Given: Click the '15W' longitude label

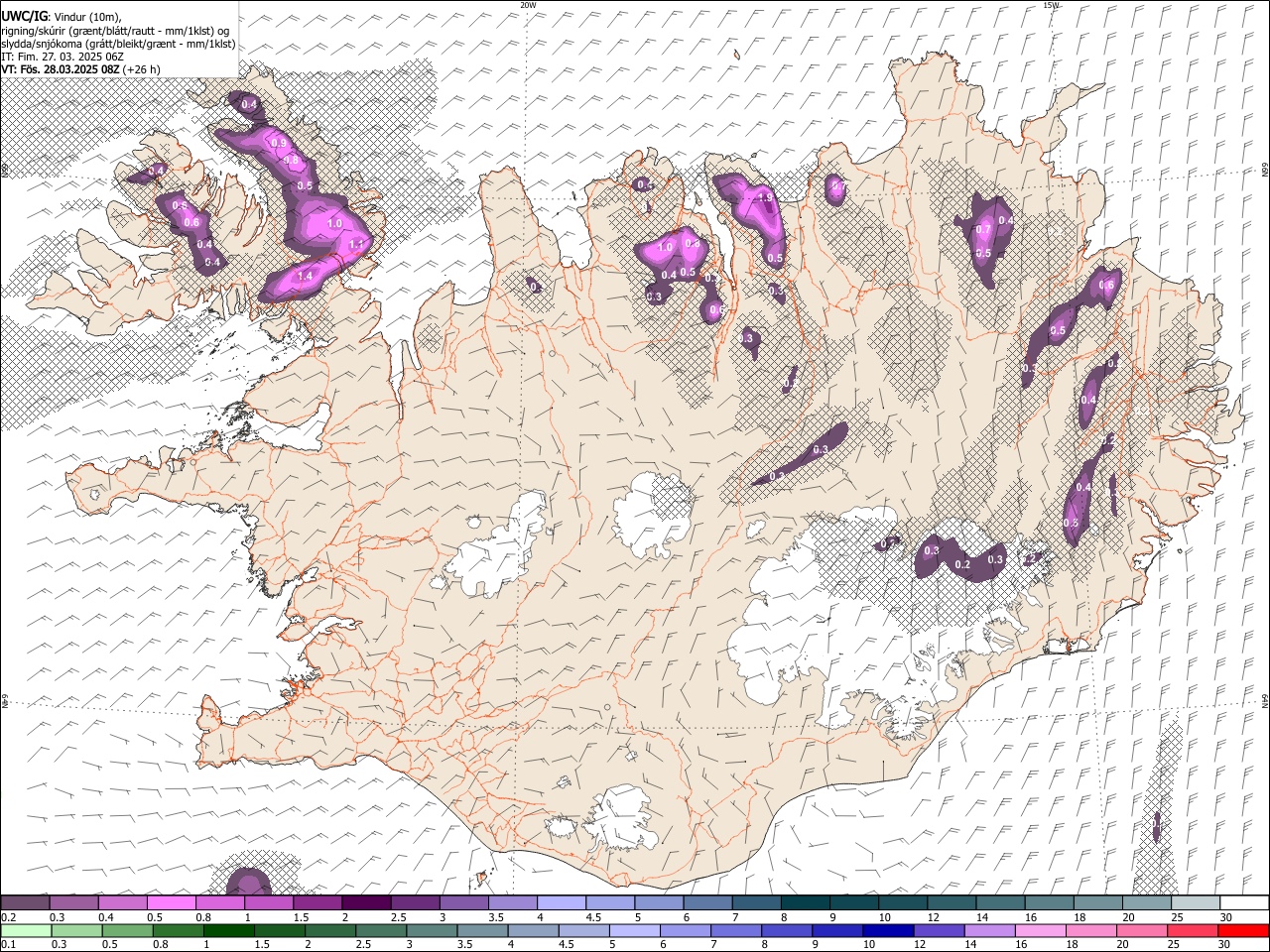Looking at the screenshot, I should (x=1051, y=5).
